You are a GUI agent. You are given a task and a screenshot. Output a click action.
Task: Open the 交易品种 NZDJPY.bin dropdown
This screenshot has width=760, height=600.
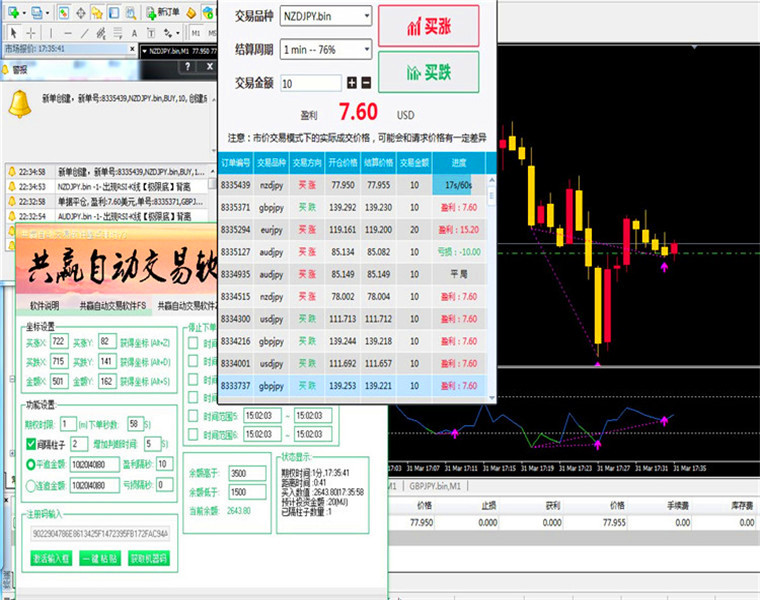[x=326, y=16]
